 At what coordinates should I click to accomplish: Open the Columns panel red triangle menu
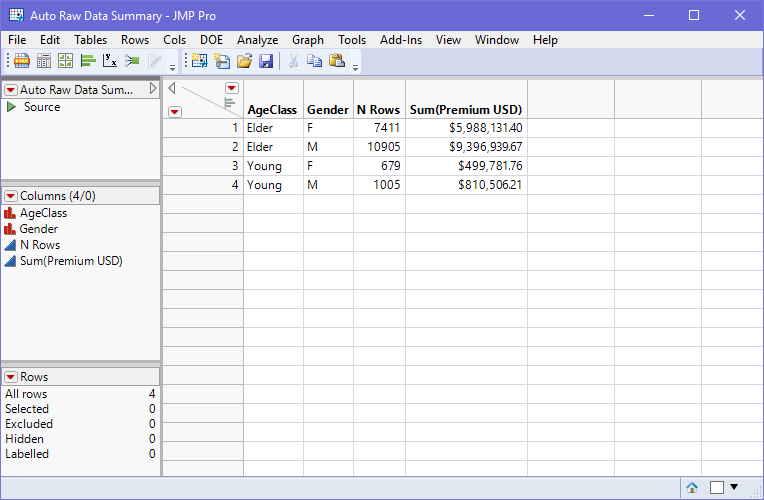[x=11, y=196]
